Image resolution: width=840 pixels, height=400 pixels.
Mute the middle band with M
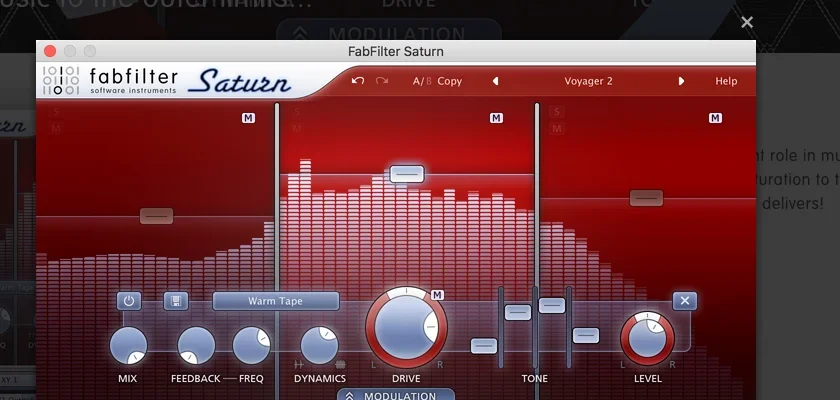(x=297, y=129)
